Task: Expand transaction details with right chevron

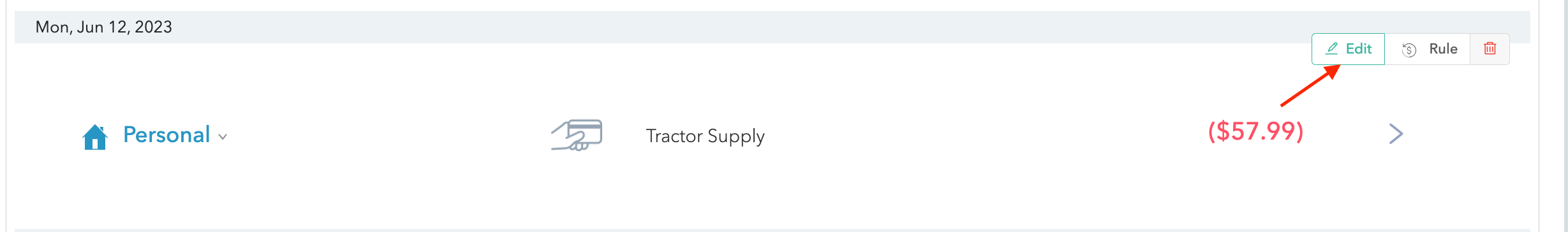Action: [x=1396, y=134]
